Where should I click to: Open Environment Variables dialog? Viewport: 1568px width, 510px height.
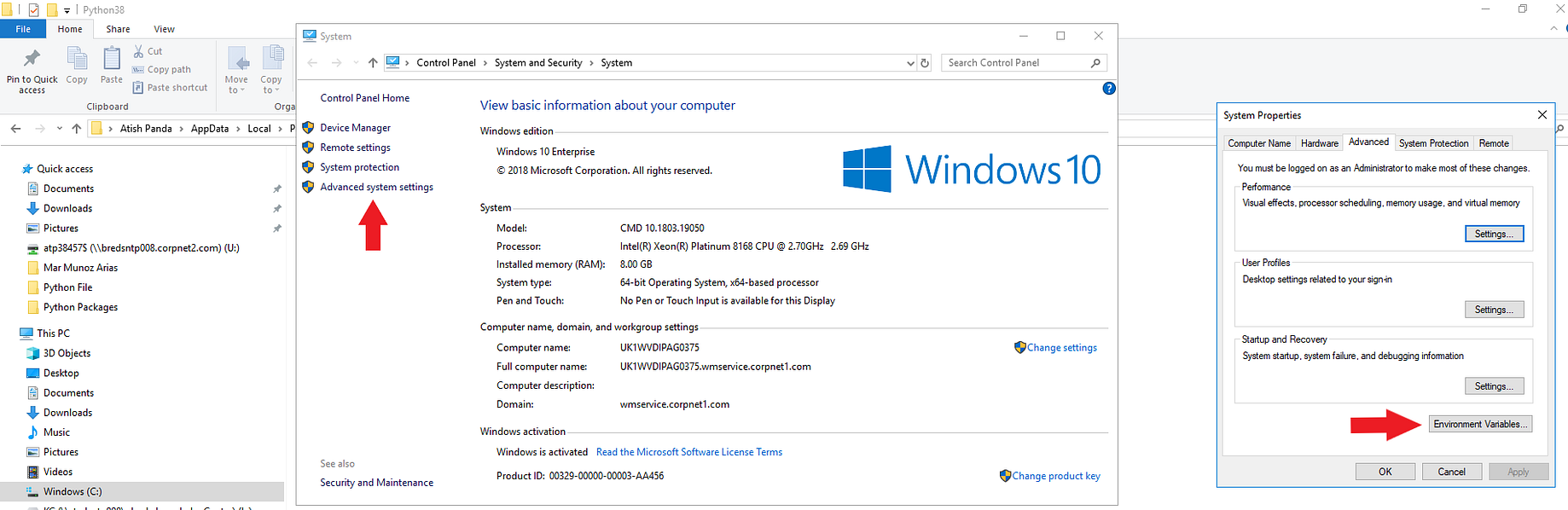pos(1480,424)
